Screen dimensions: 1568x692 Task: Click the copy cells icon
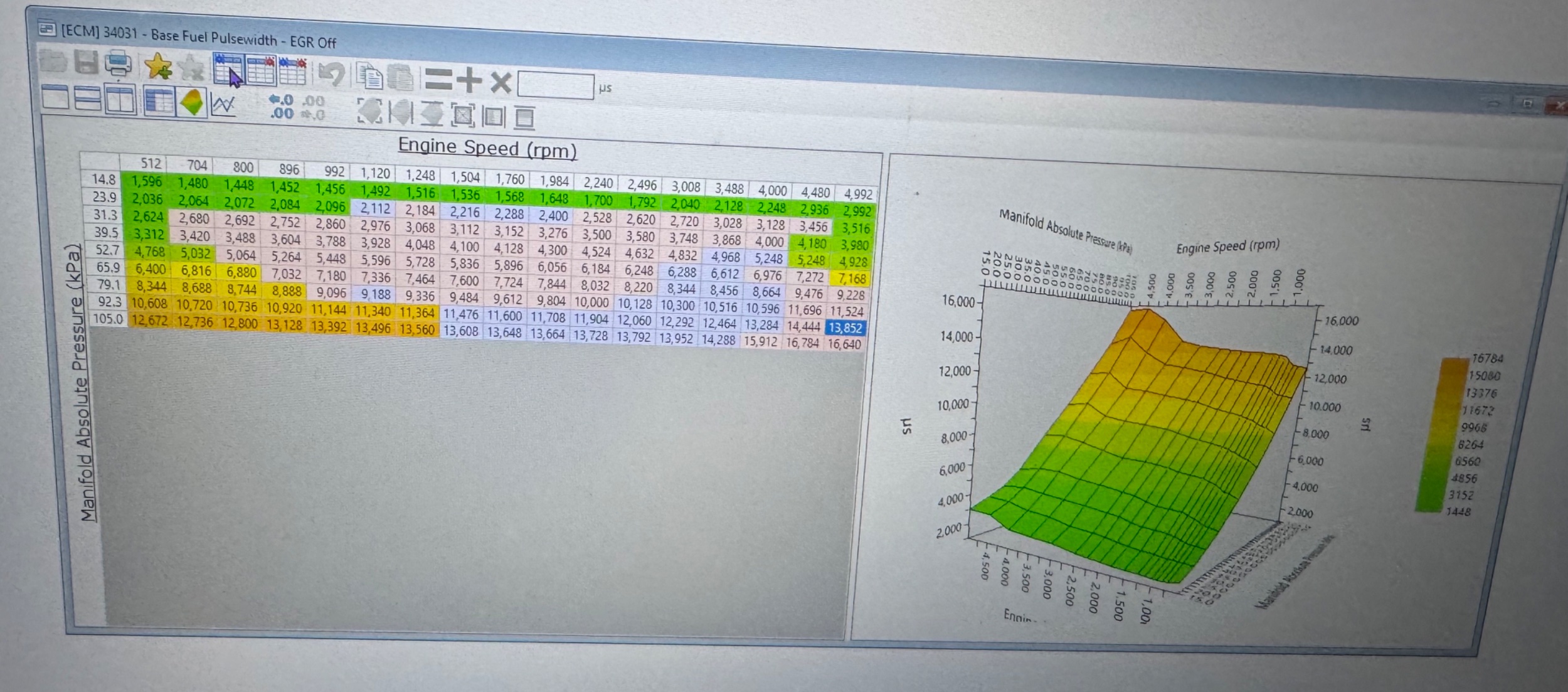(369, 76)
